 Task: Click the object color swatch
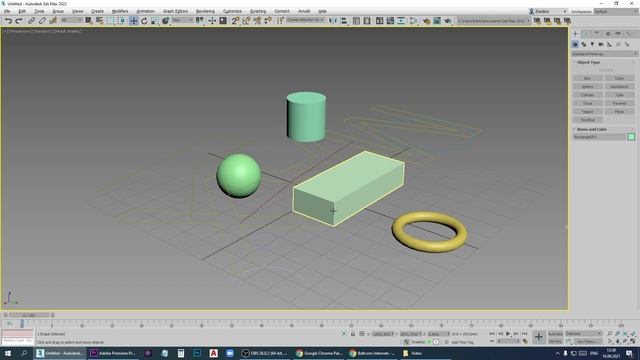(x=631, y=137)
